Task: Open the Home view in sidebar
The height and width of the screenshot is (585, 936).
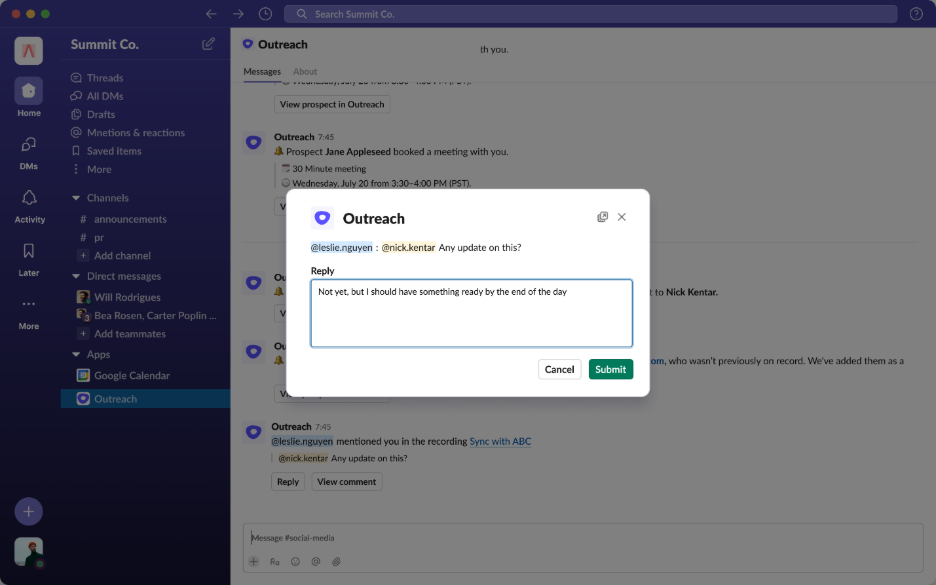Action: (29, 97)
